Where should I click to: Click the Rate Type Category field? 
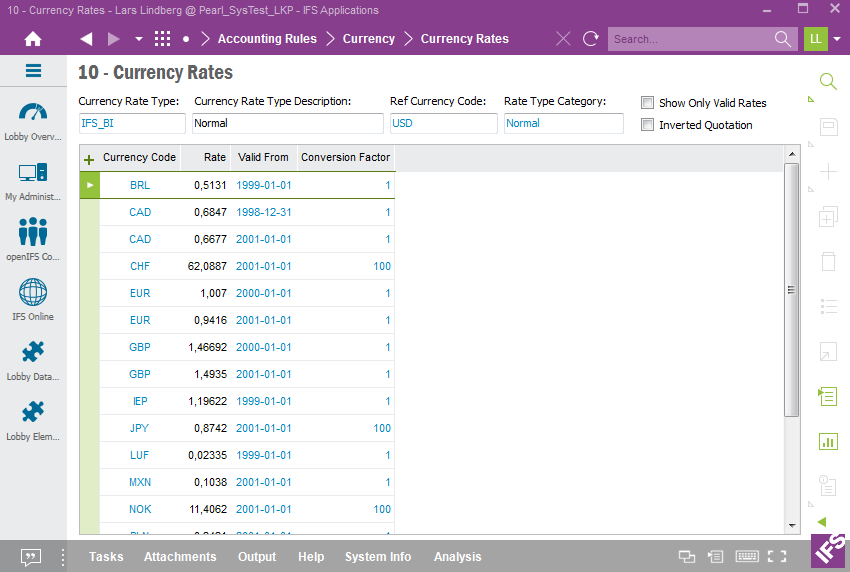(564, 123)
